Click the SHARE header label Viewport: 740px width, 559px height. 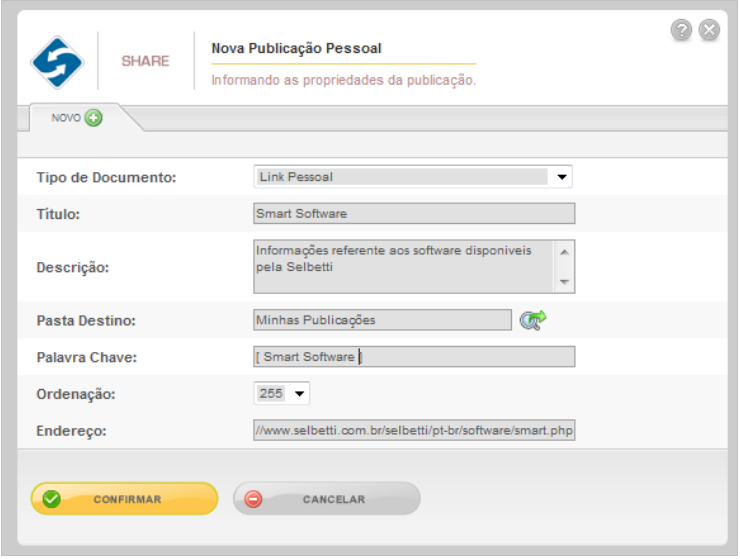(145, 61)
